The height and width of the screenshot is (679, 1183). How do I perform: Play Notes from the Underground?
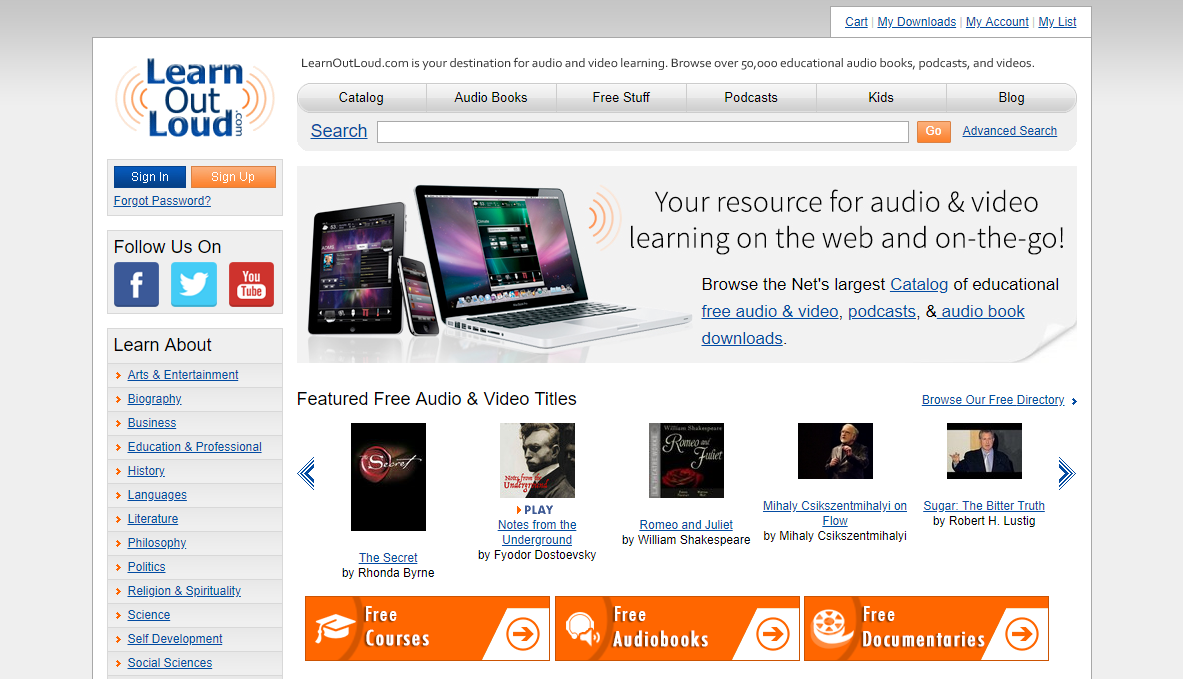tap(535, 510)
